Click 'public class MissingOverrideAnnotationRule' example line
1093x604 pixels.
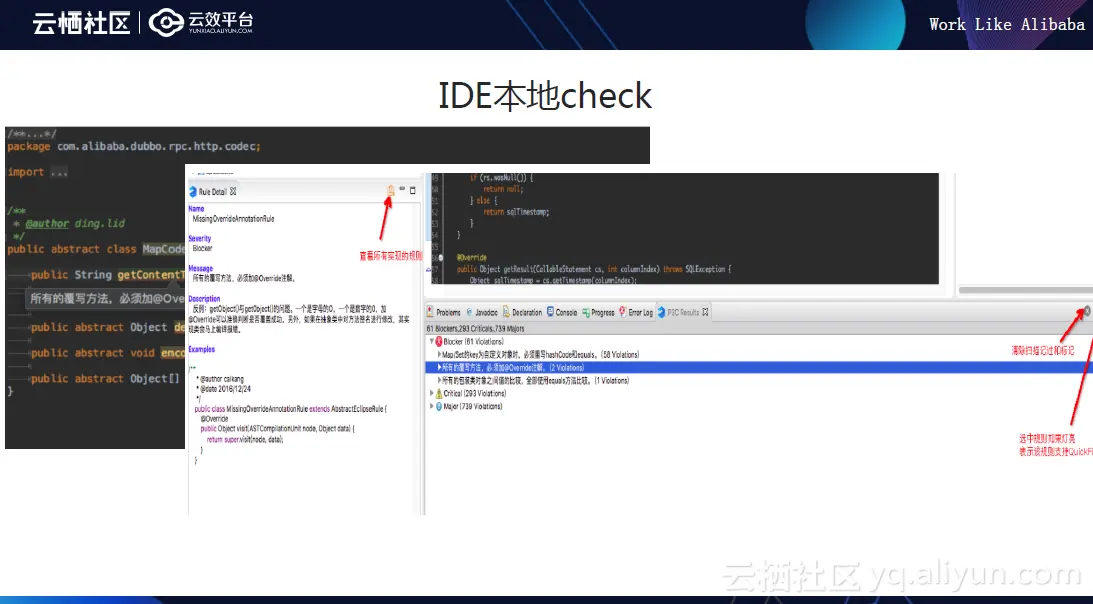point(290,409)
